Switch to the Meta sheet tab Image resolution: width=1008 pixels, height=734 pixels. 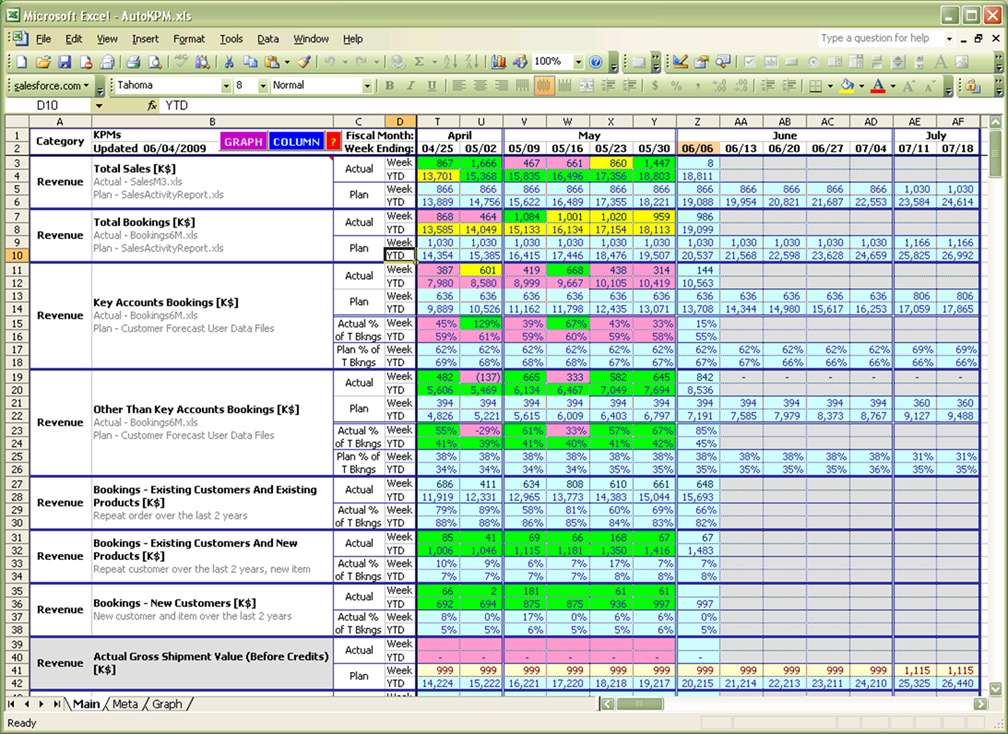point(125,704)
